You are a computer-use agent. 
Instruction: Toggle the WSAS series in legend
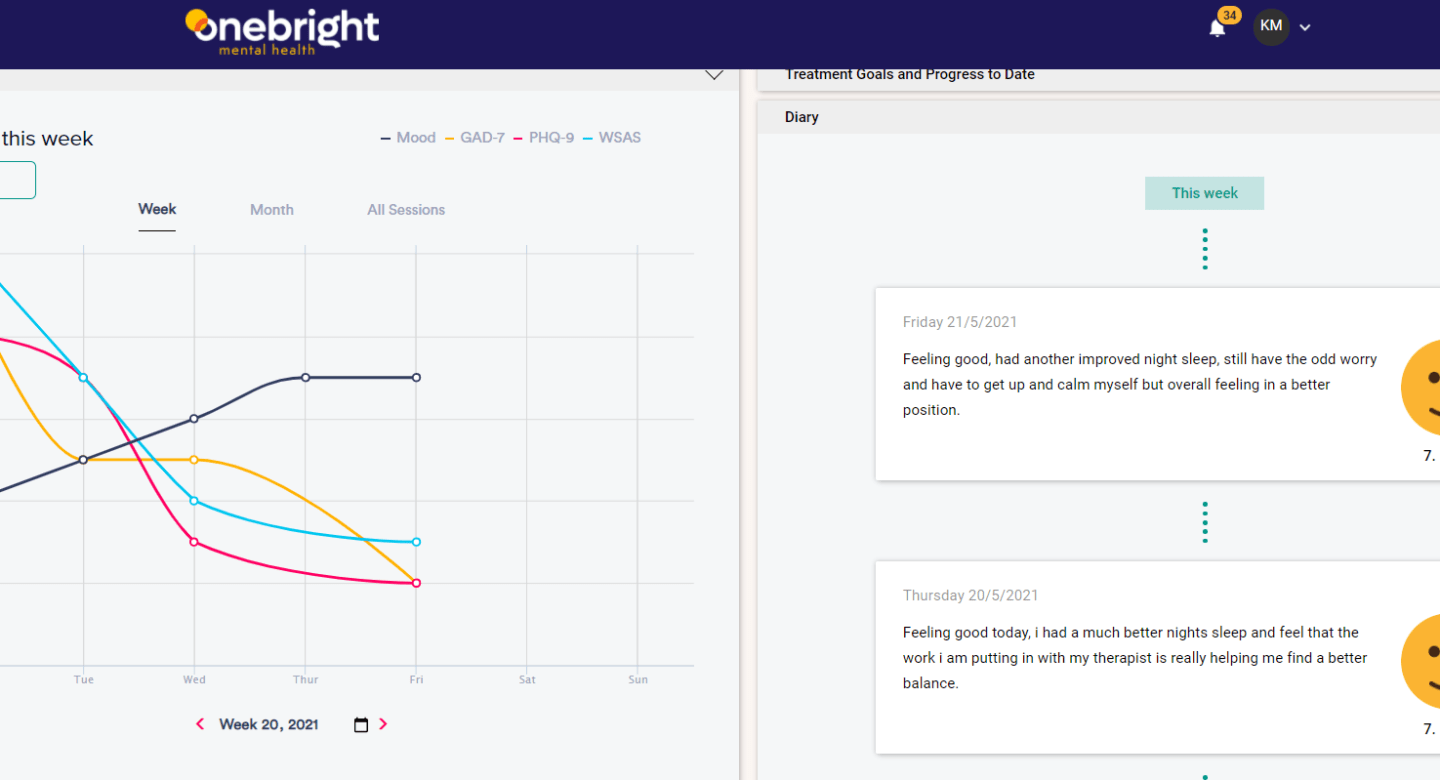click(x=611, y=138)
